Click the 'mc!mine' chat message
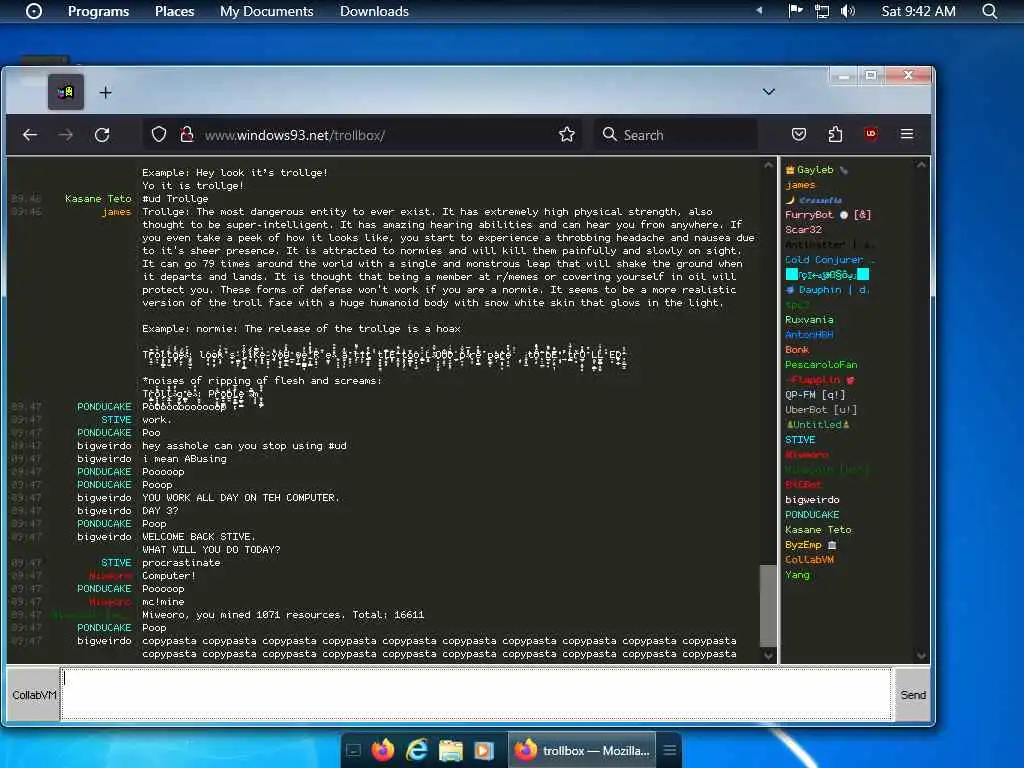Image resolution: width=1024 pixels, height=768 pixels. pos(163,602)
